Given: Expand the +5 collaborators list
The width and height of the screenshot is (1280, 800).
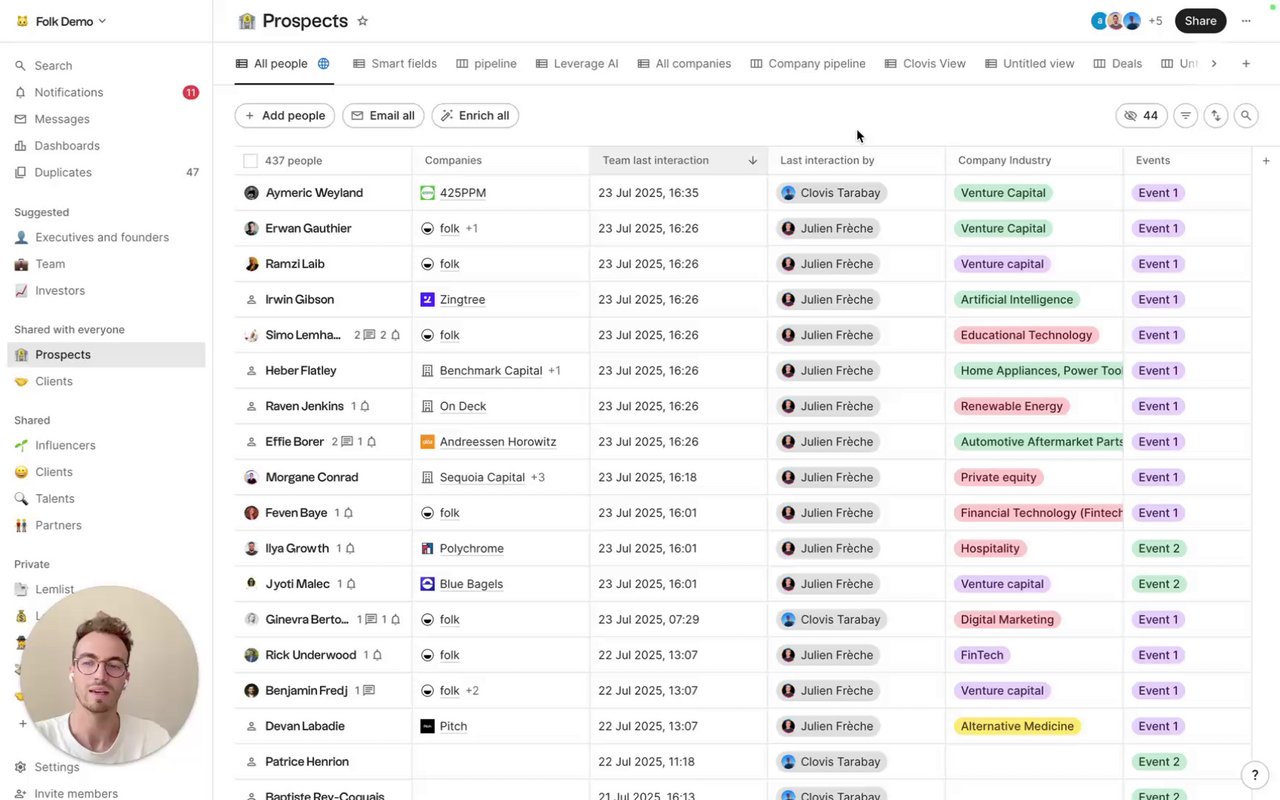Looking at the screenshot, I should click(x=1155, y=21).
